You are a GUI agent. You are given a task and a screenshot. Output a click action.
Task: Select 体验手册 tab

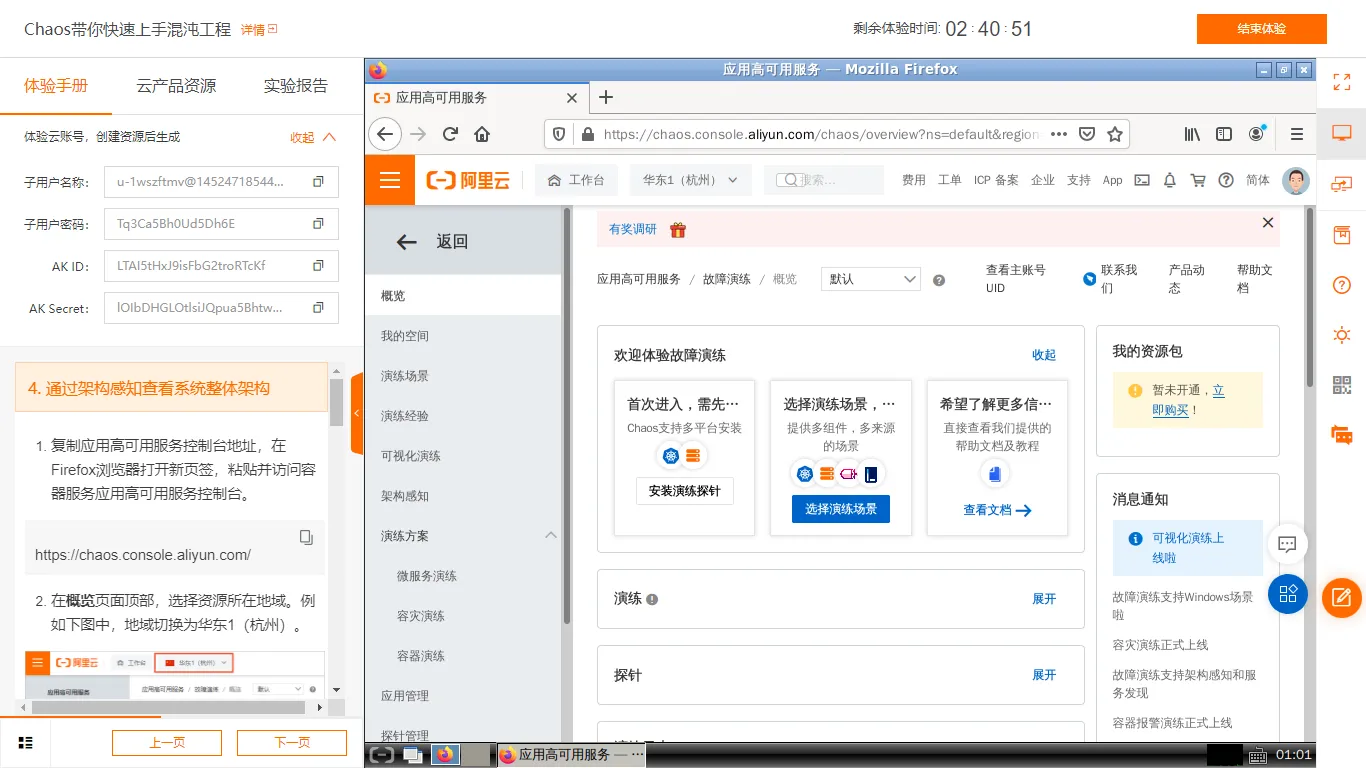[56, 86]
